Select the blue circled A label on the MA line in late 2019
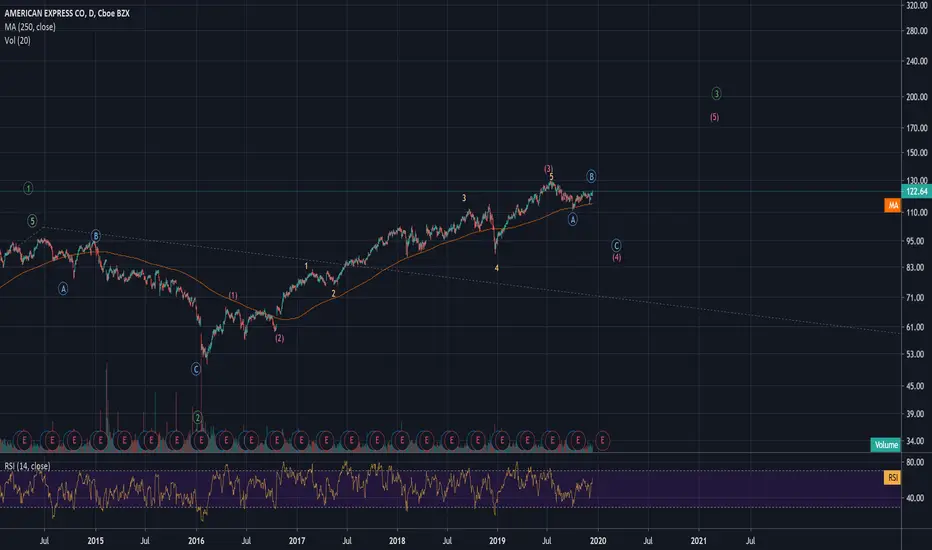The width and height of the screenshot is (932, 550). [572, 219]
